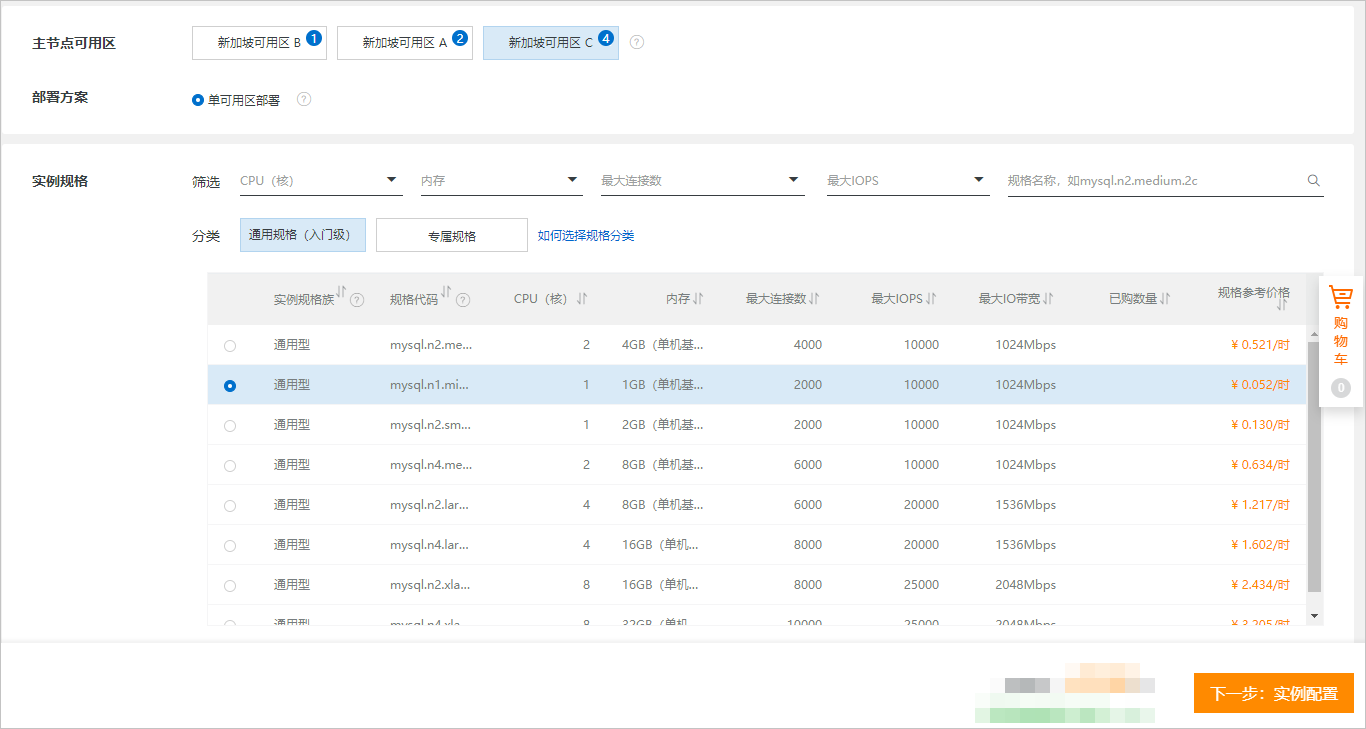Open 如何选择规格分类 link

click(586, 236)
